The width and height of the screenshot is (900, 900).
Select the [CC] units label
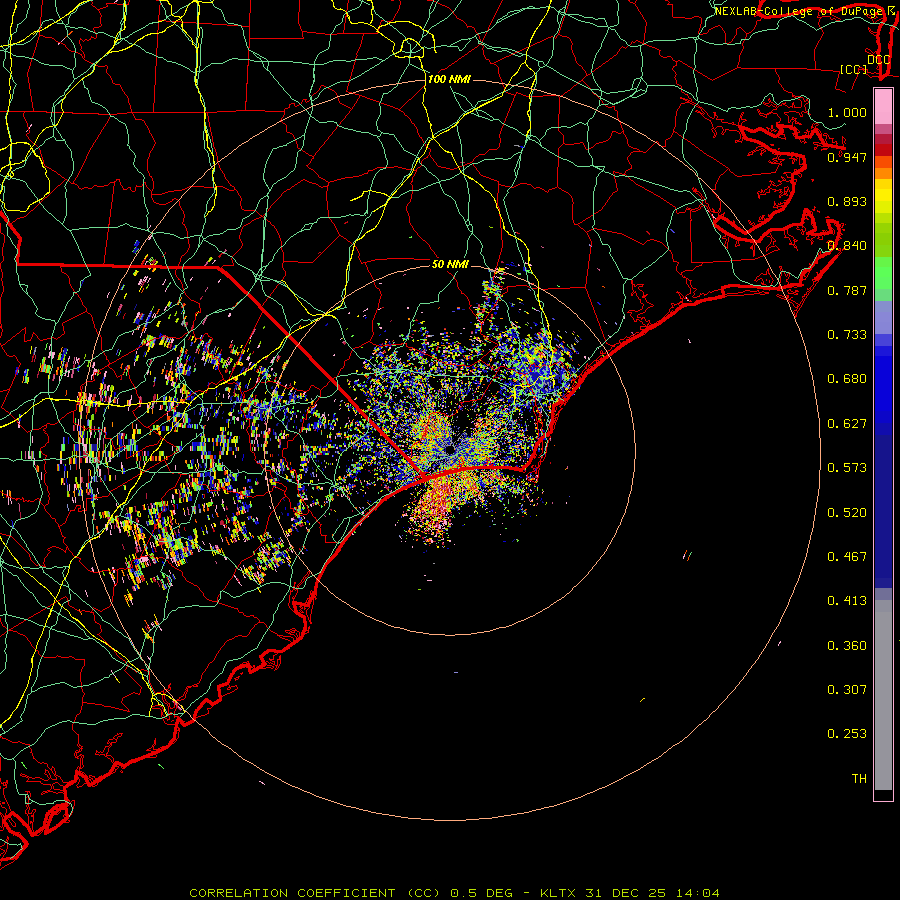(854, 69)
